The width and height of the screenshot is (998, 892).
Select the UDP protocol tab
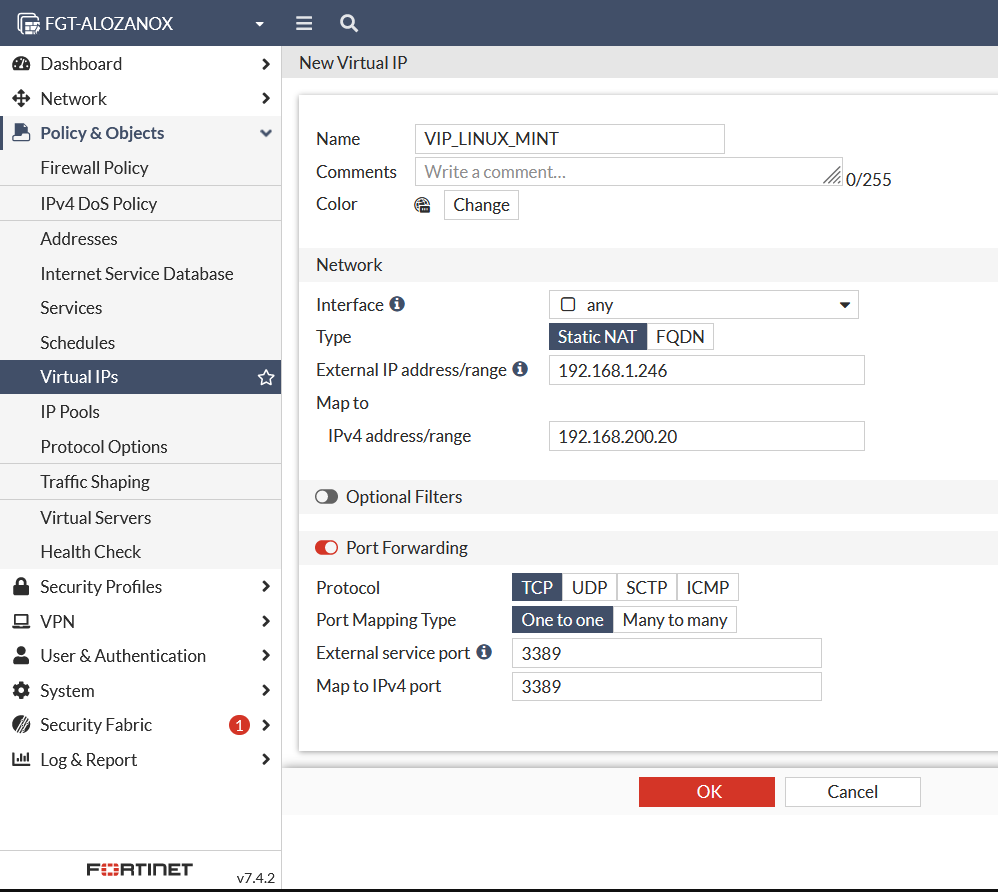pos(589,587)
